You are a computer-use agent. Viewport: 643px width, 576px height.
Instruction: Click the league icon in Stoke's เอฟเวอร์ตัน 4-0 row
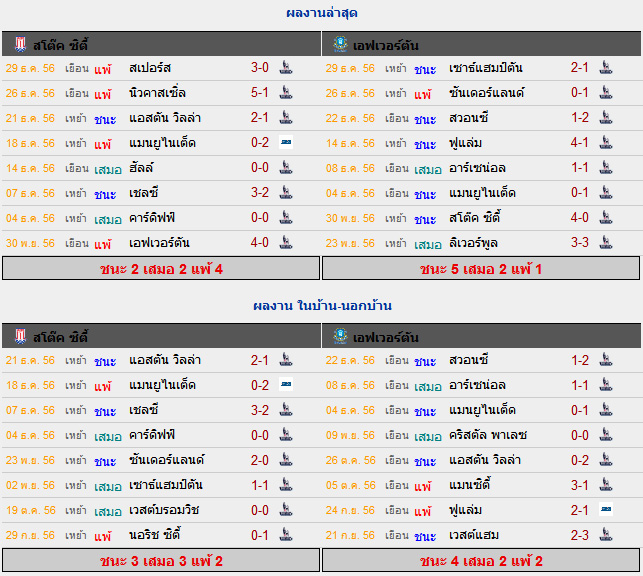click(x=286, y=243)
